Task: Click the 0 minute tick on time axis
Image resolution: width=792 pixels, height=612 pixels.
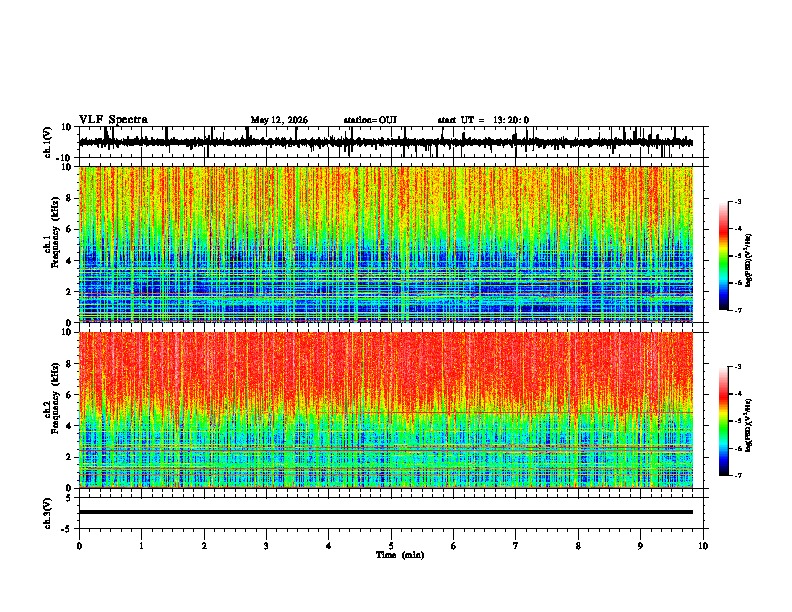Action: coord(79,546)
